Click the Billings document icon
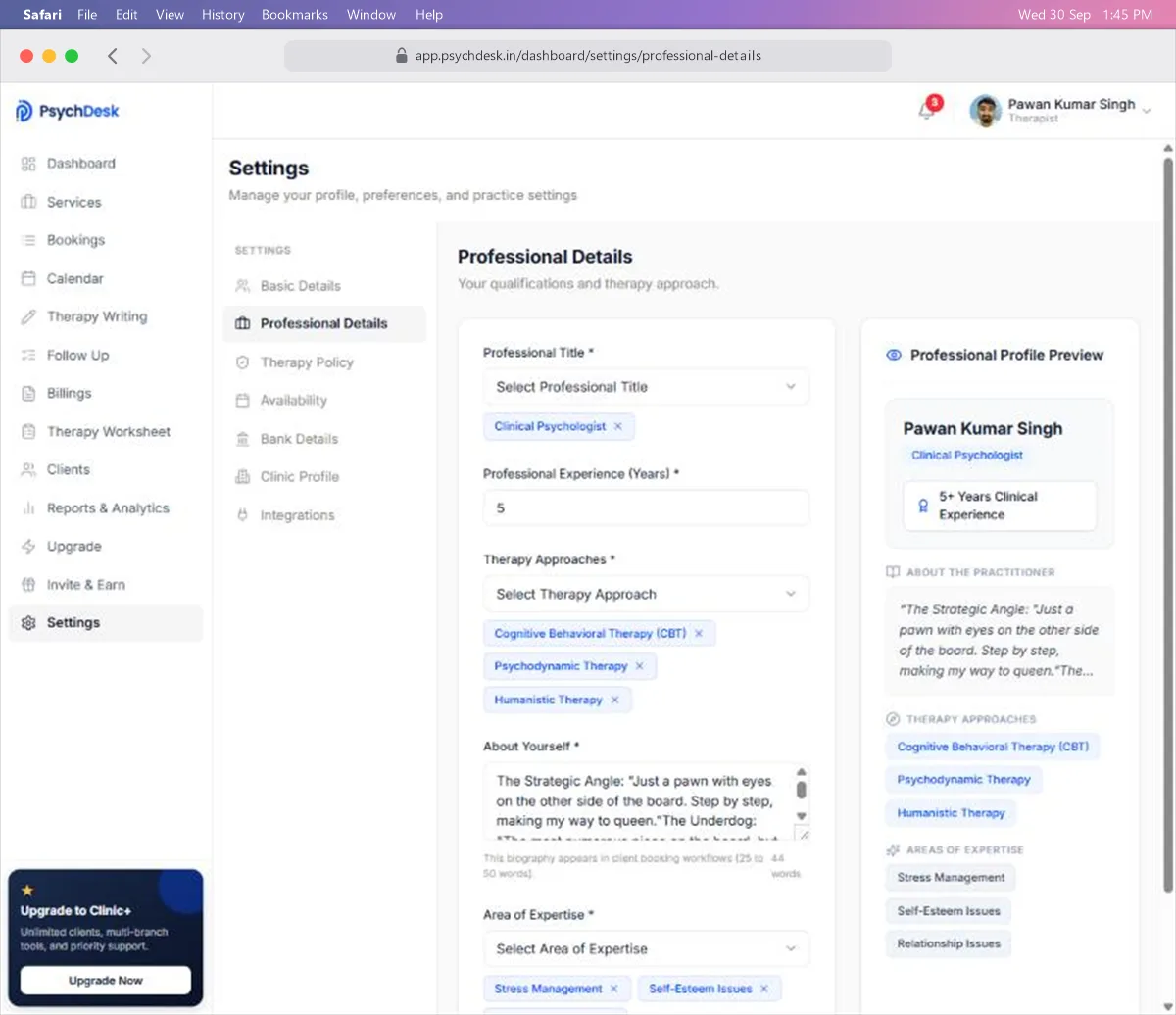Image resolution: width=1176 pixels, height=1015 pixels. coord(28,393)
